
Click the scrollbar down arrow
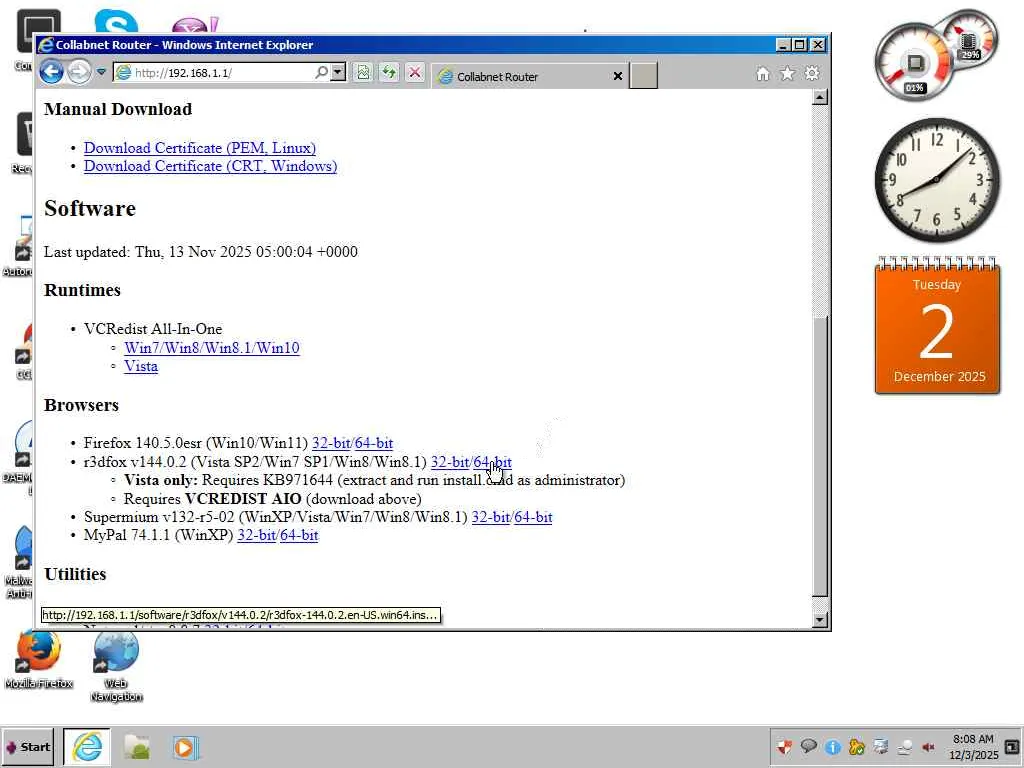click(x=820, y=620)
